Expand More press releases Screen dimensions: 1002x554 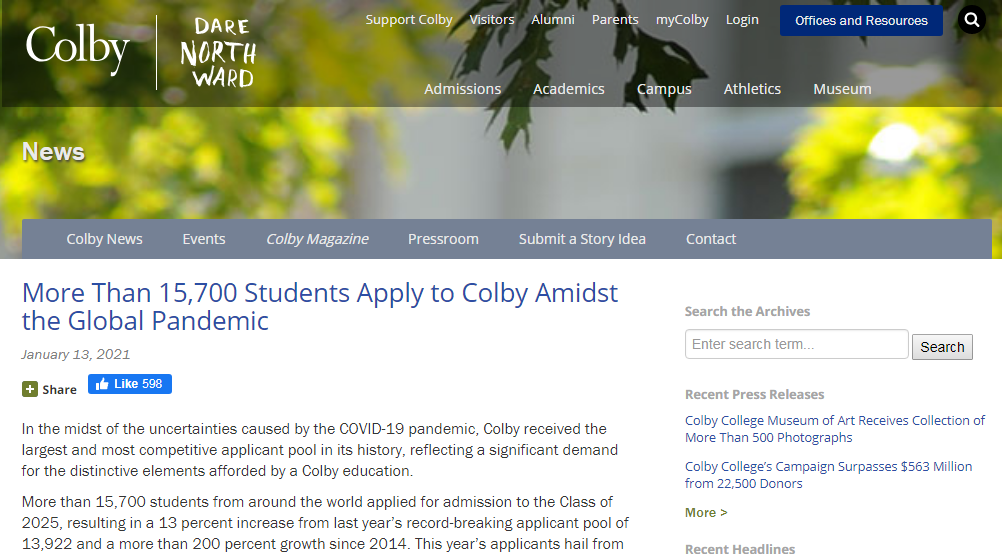706,513
